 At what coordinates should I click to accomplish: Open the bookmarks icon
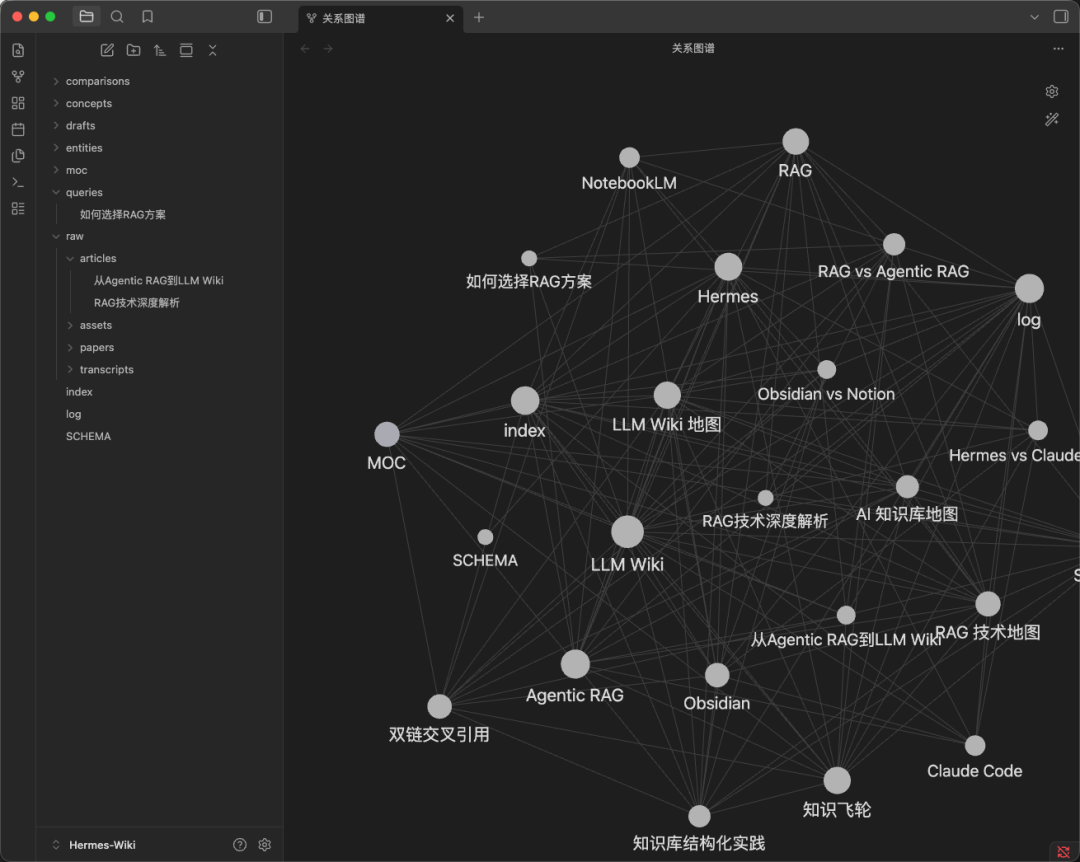pyautogui.click(x=147, y=17)
